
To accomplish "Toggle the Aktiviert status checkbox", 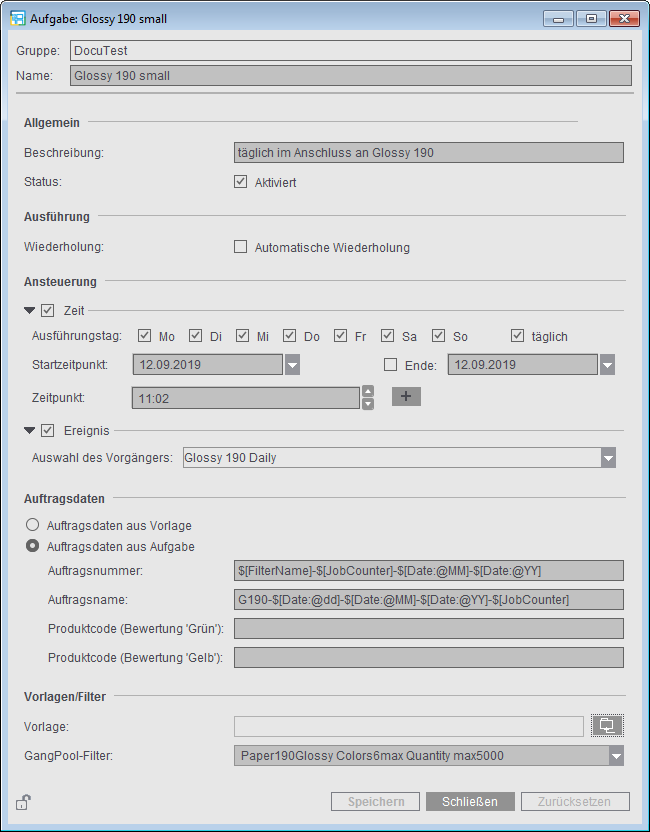I will [x=240, y=182].
